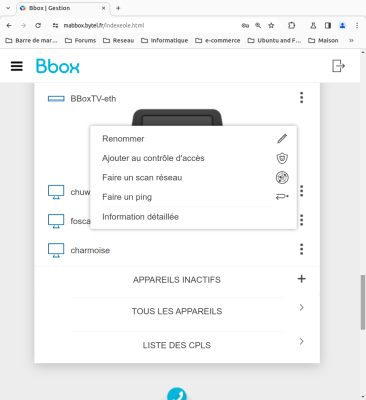Click the charmoise computer monitor icon
This screenshot has height=400, width=366.
click(56, 250)
